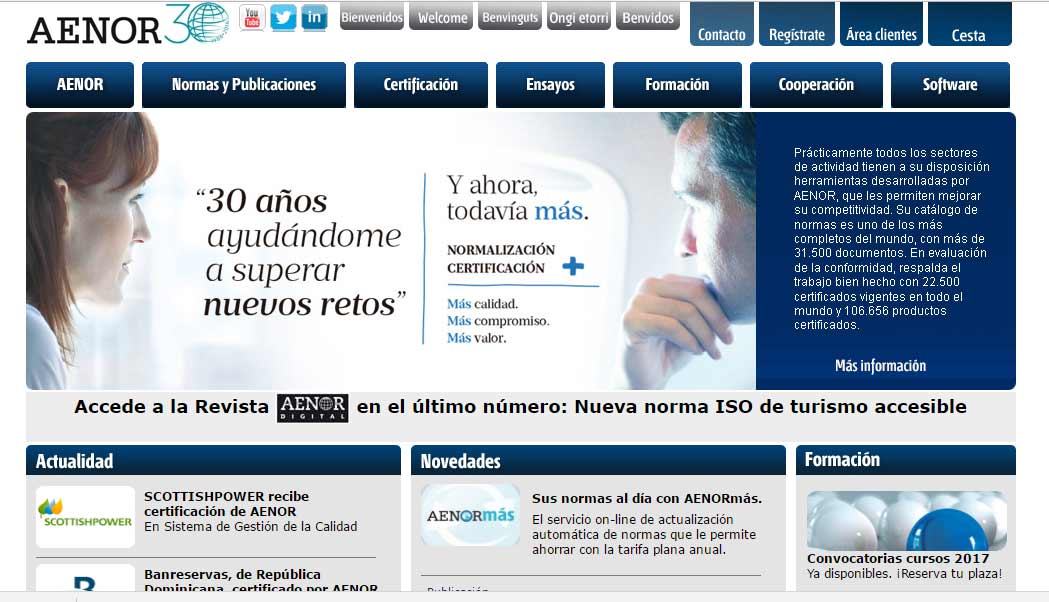The height and width of the screenshot is (602, 1049).
Task: Open the AENOR Twitter icon
Action: [x=283, y=17]
